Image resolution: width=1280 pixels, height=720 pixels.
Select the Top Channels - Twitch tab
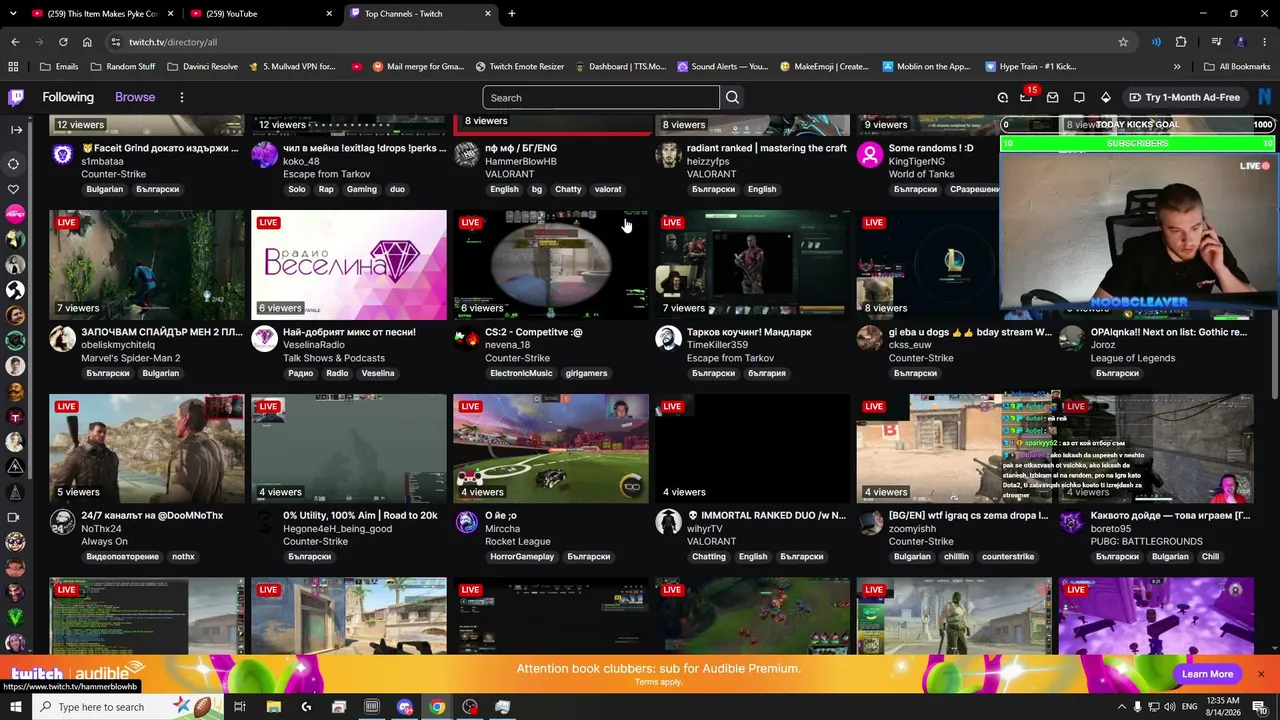(421, 14)
